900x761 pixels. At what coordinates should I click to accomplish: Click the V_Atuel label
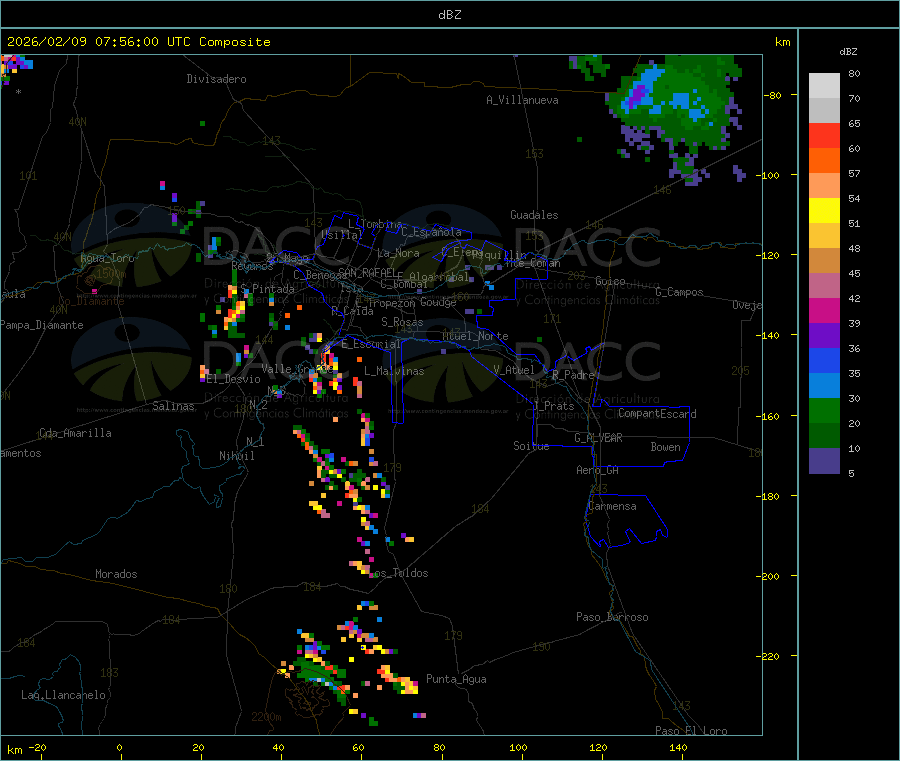click(x=514, y=370)
